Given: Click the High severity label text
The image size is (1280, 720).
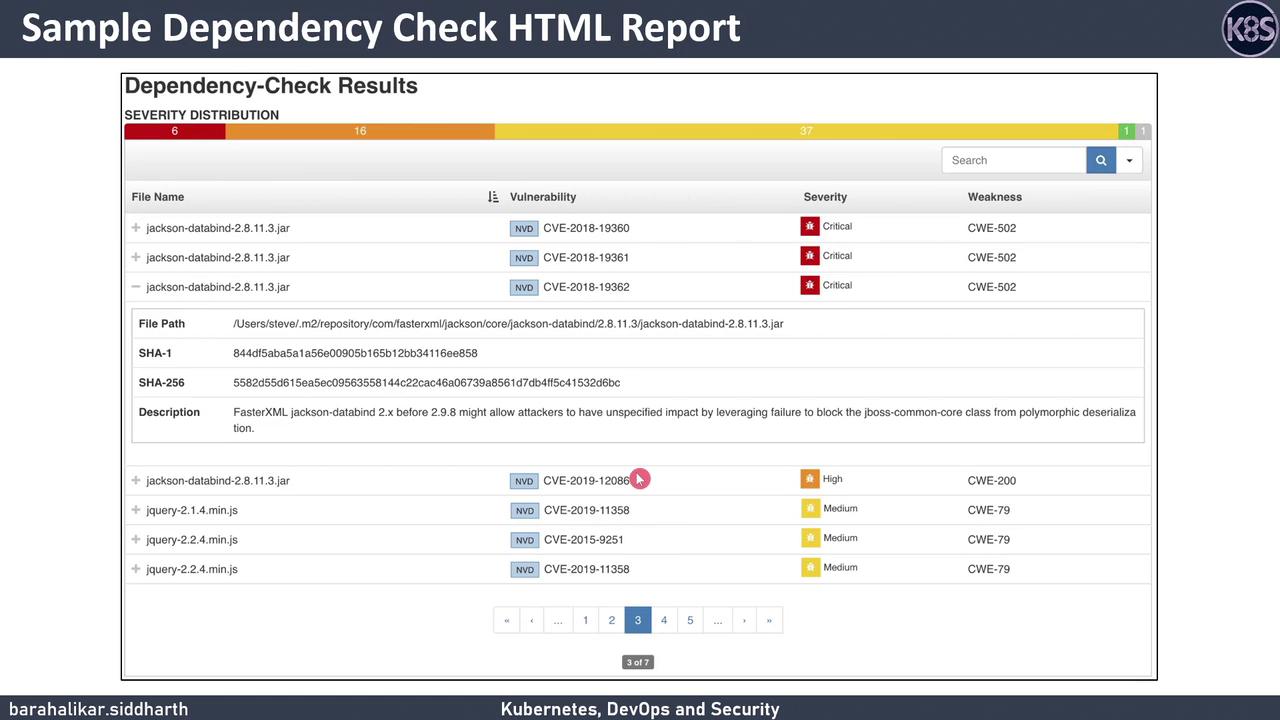Looking at the screenshot, I should [833, 479].
